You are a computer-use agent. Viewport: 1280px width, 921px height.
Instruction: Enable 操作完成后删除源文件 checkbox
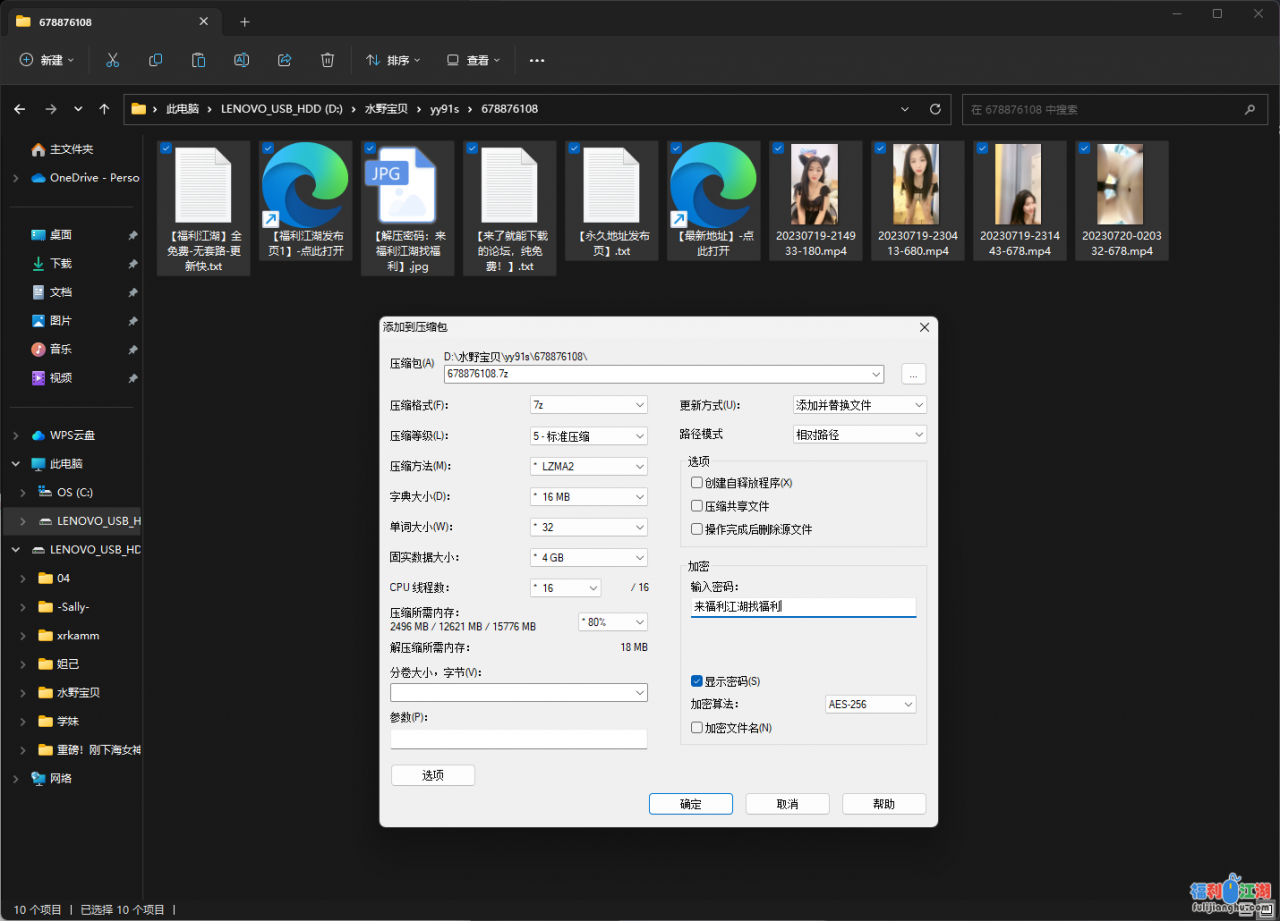point(697,529)
